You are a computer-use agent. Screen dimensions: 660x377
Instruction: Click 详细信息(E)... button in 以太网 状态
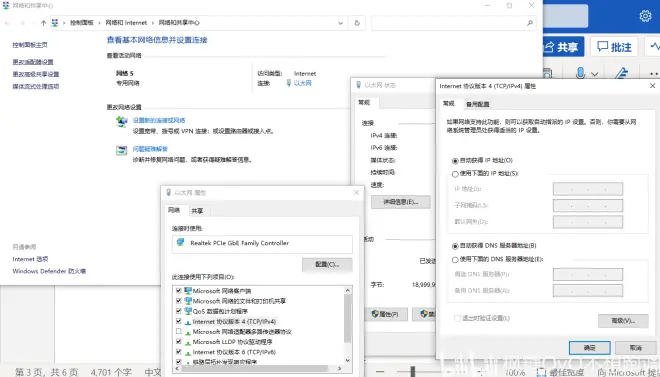401,202
